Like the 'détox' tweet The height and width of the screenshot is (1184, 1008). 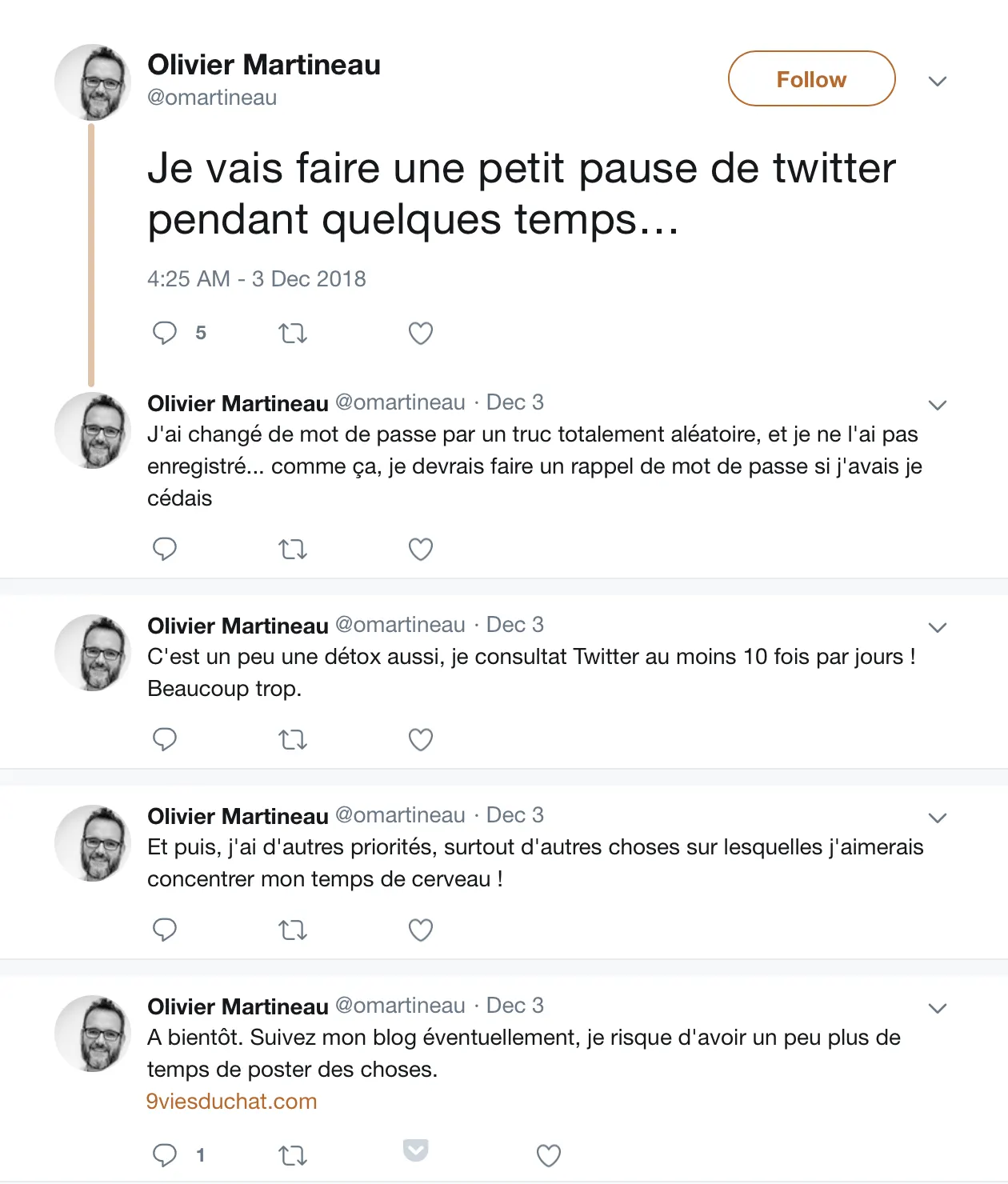click(x=421, y=739)
